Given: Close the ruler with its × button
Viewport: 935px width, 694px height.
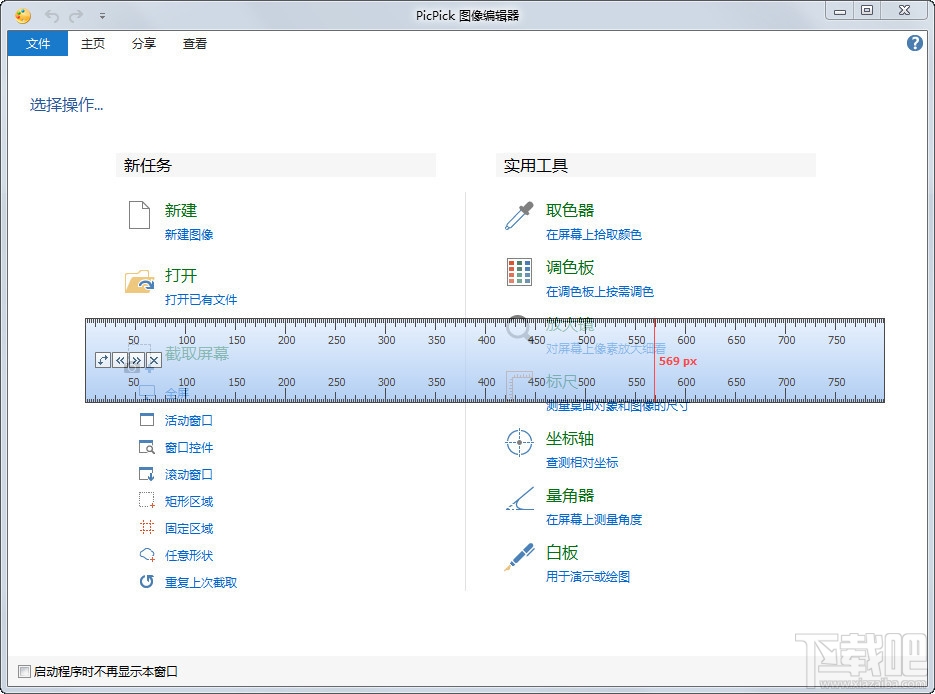Looking at the screenshot, I should 154,359.
